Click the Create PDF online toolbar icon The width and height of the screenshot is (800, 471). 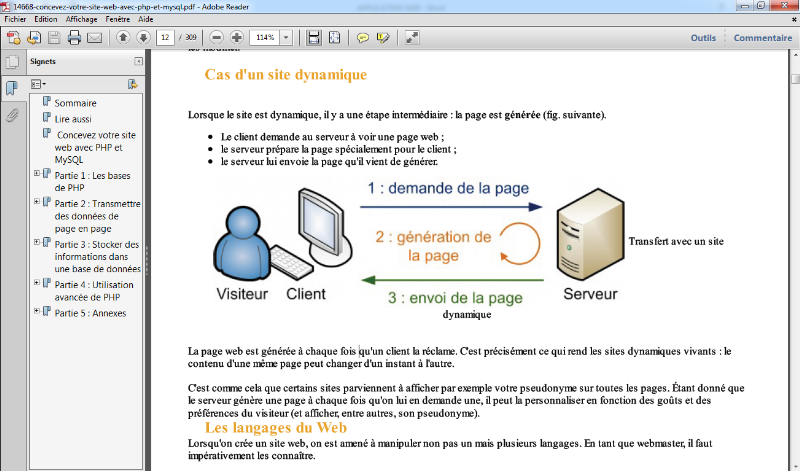click(13, 38)
